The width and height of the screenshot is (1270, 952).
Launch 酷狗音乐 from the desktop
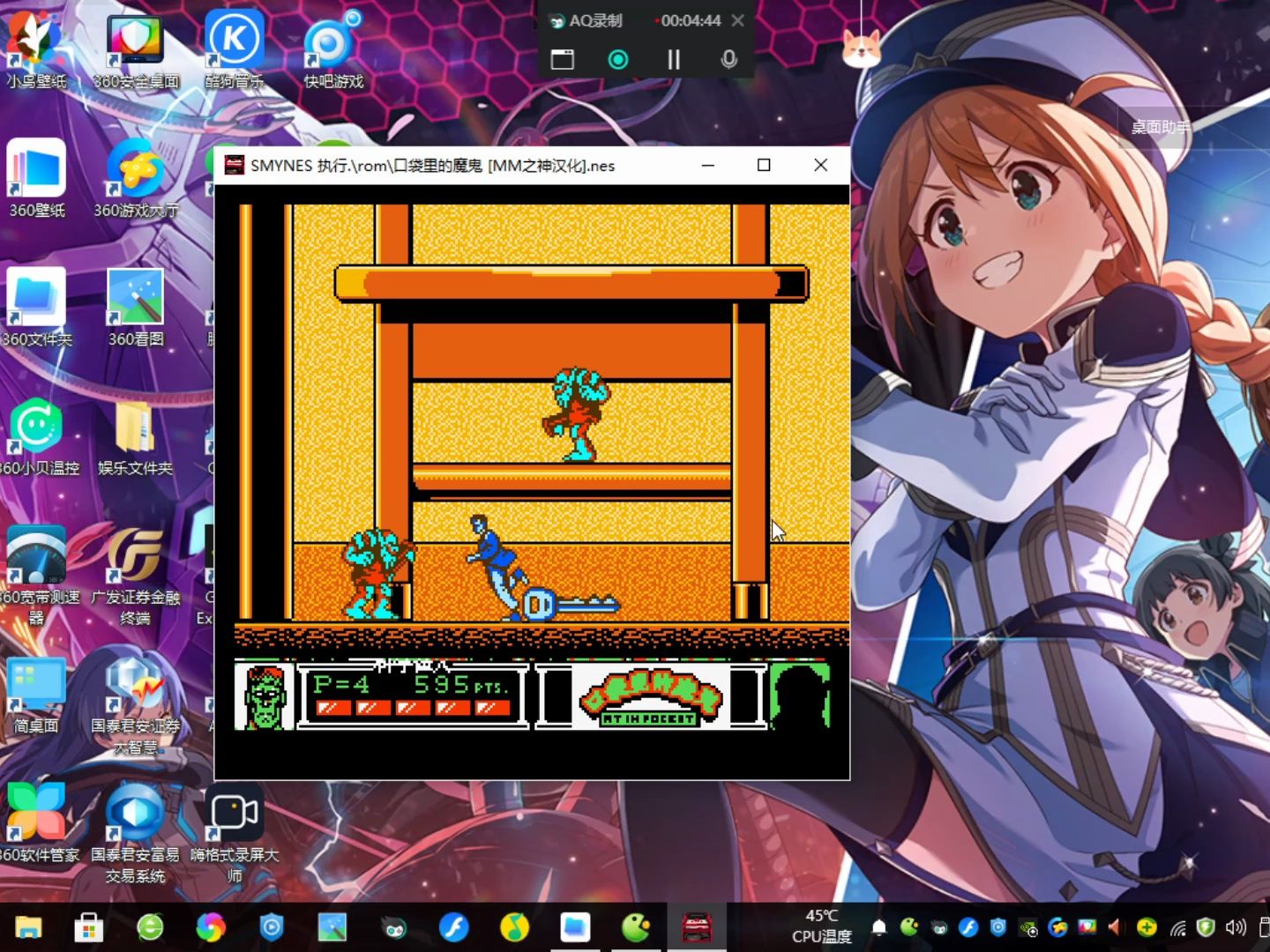(x=235, y=49)
